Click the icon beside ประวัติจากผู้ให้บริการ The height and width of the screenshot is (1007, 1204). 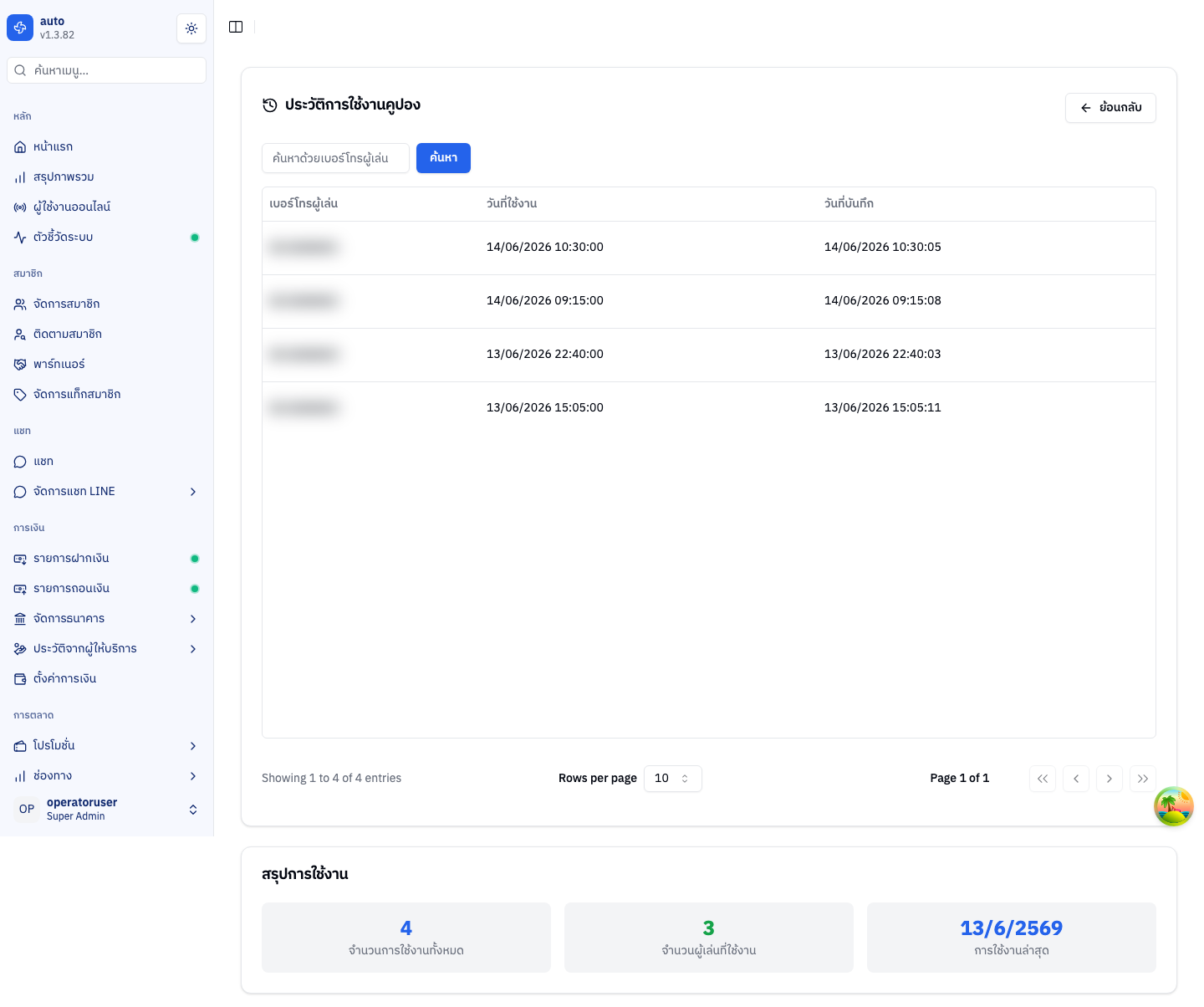pos(20,649)
